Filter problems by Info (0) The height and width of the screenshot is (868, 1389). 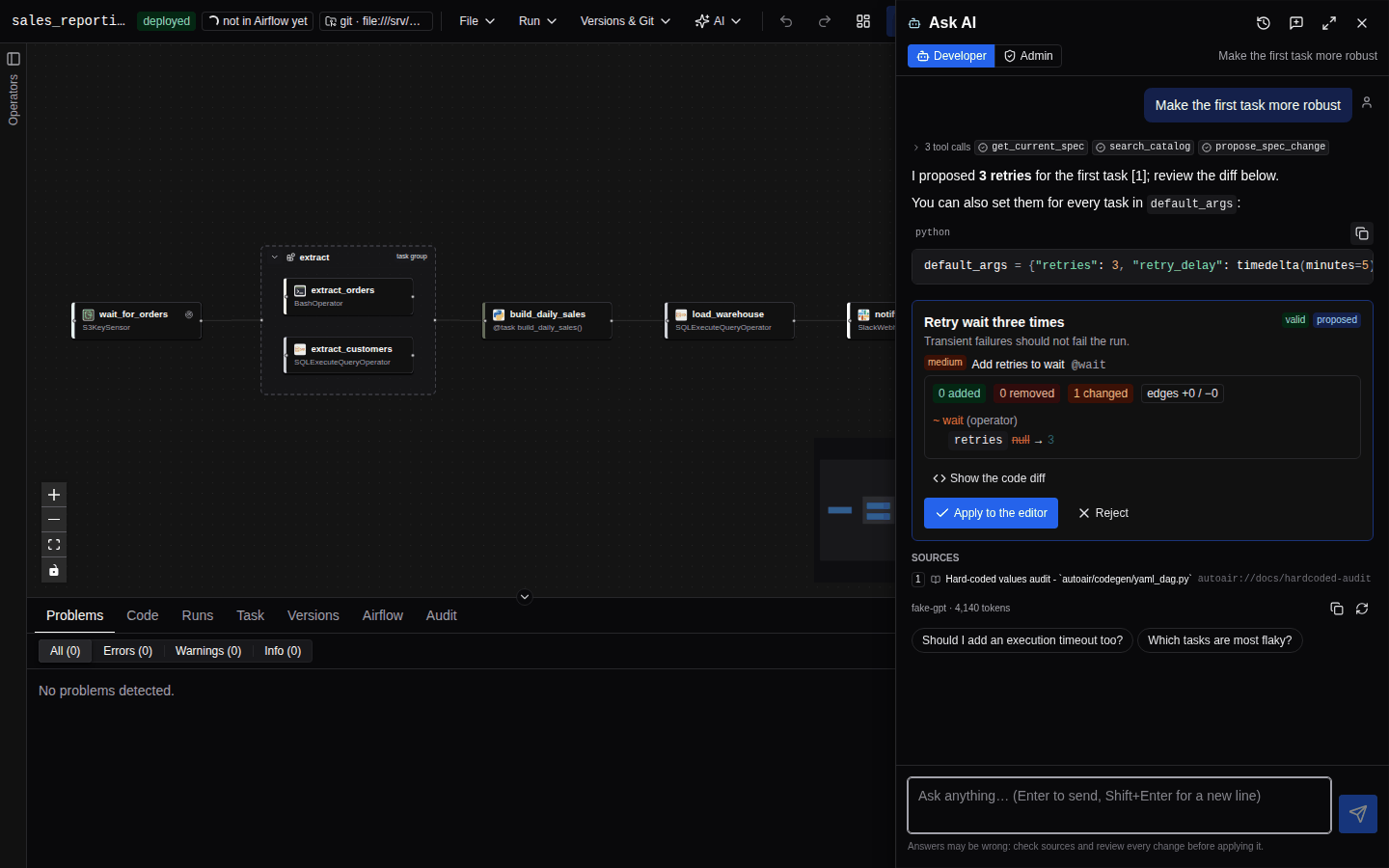click(283, 651)
